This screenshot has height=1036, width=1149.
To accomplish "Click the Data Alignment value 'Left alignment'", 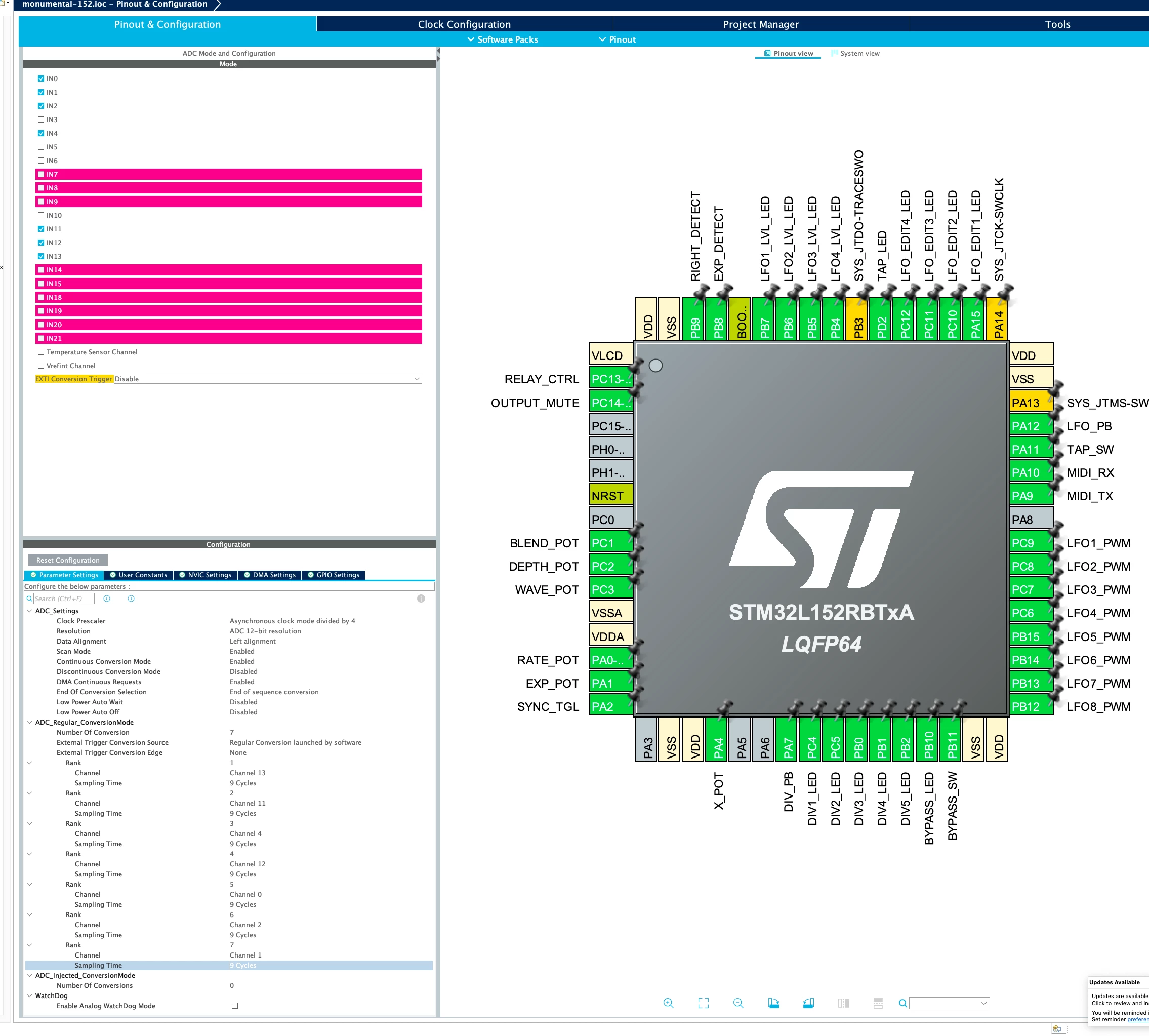I will pos(253,642).
